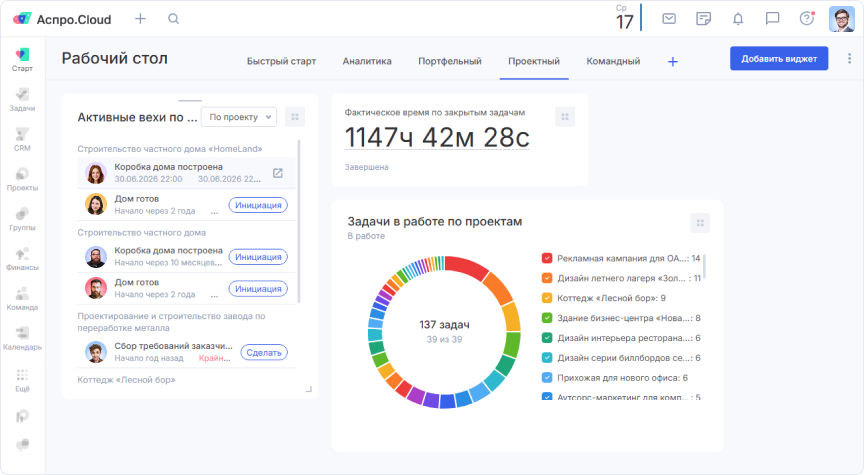The image size is (864, 475).
Task: Switch to the Командный tab
Action: coord(613,61)
